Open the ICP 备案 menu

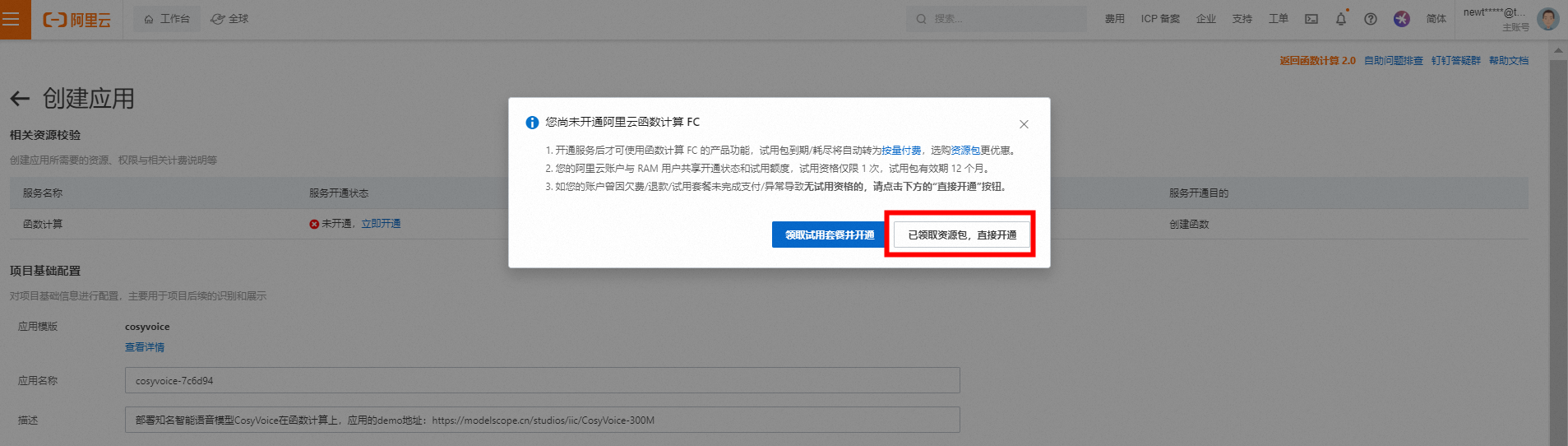tap(1160, 19)
